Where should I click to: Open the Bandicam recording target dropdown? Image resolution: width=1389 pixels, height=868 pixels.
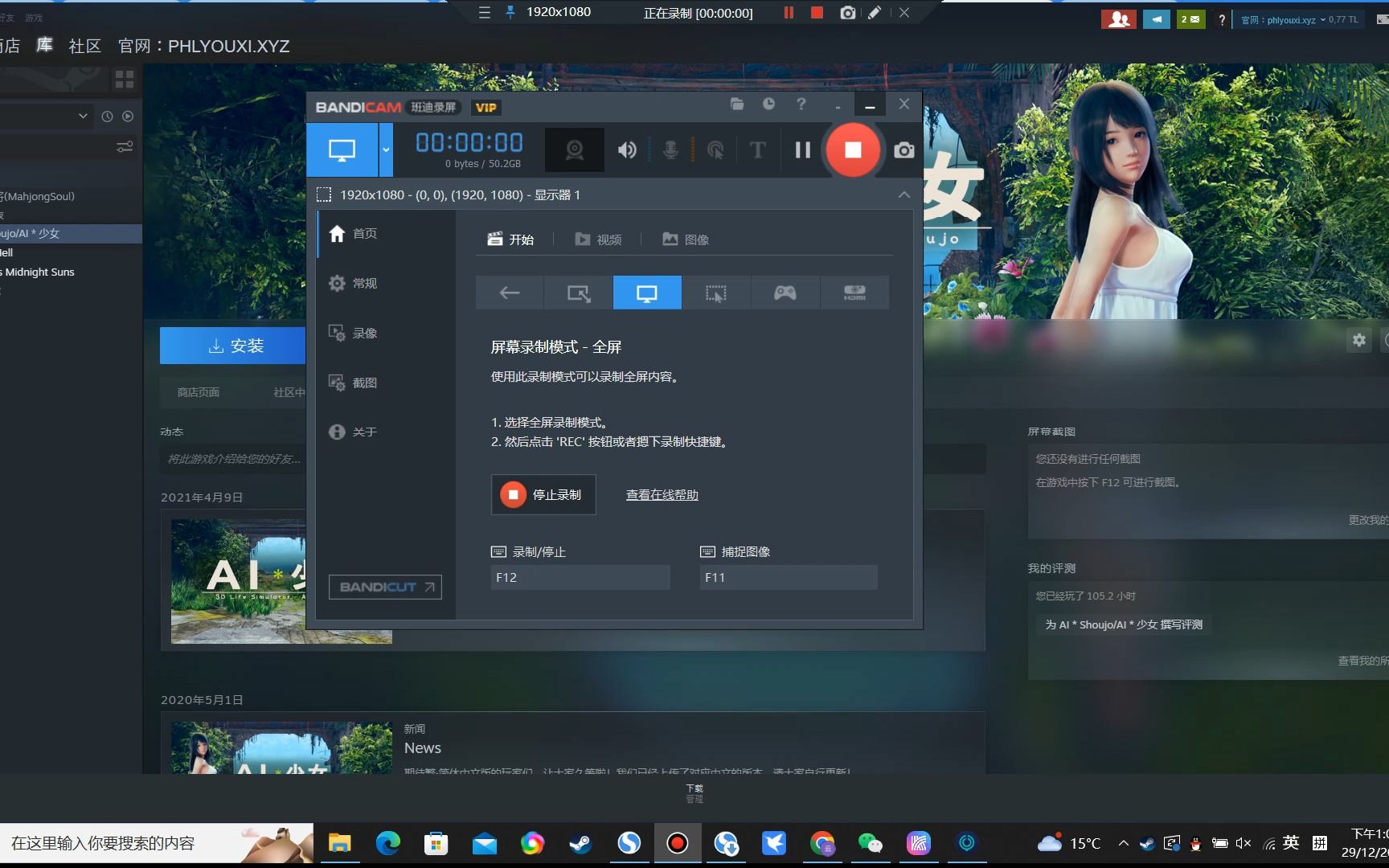(x=385, y=149)
